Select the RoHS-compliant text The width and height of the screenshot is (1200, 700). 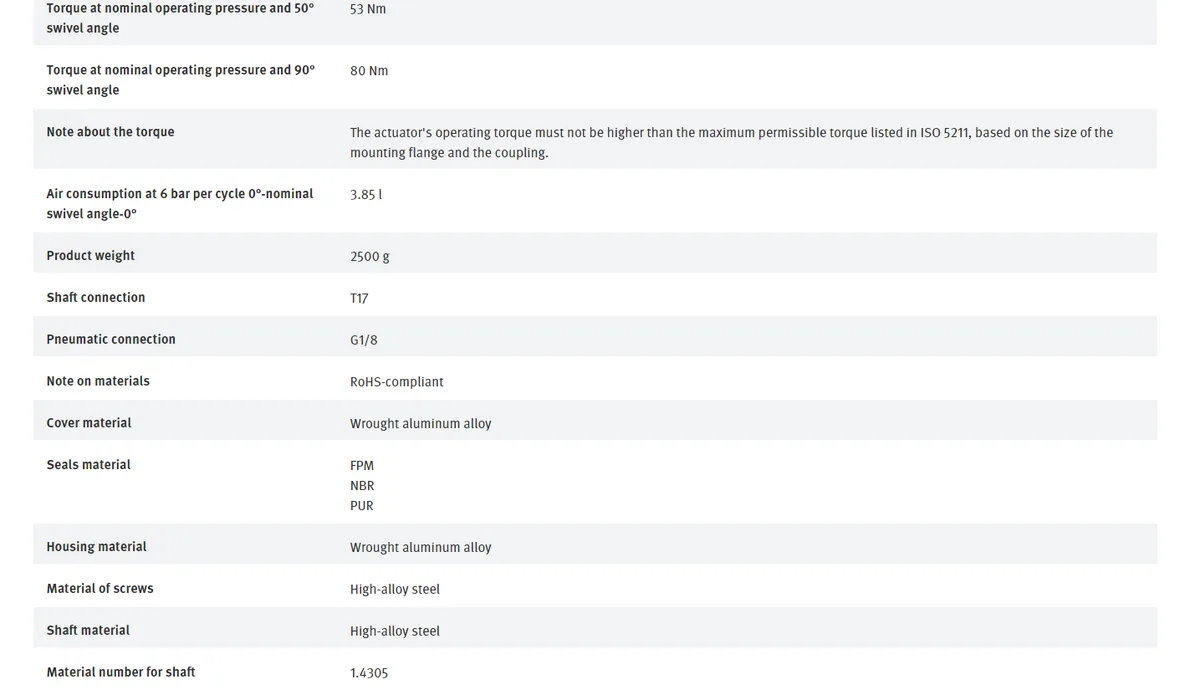[397, 382]
